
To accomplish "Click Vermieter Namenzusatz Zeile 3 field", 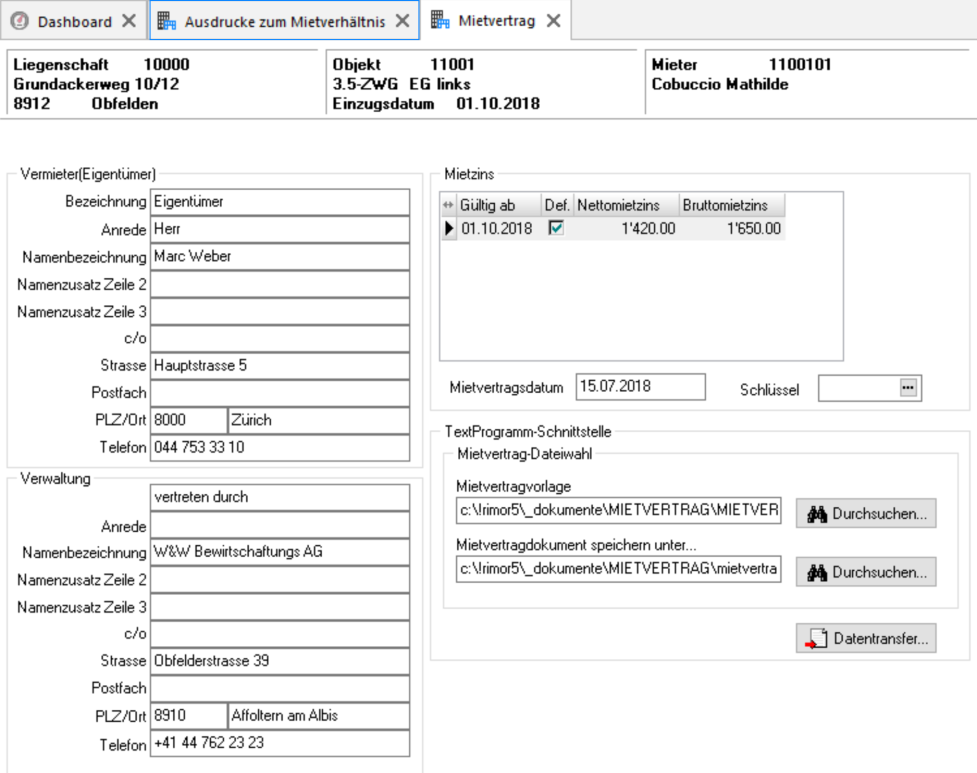I will coord(280,312).
